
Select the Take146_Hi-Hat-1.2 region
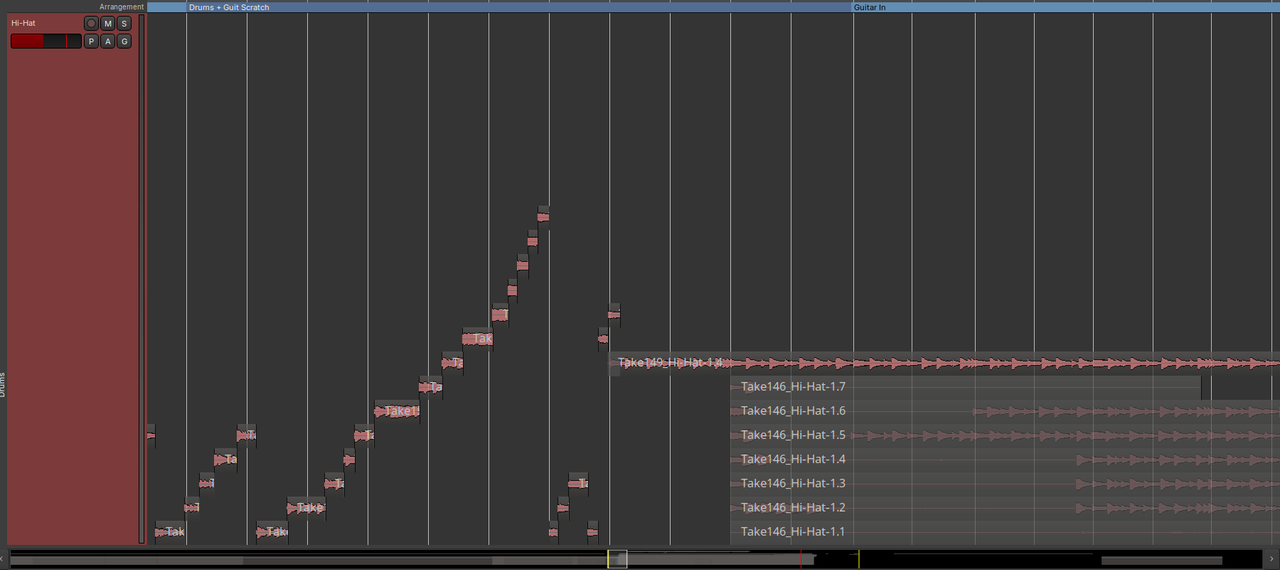(1005, 508)
